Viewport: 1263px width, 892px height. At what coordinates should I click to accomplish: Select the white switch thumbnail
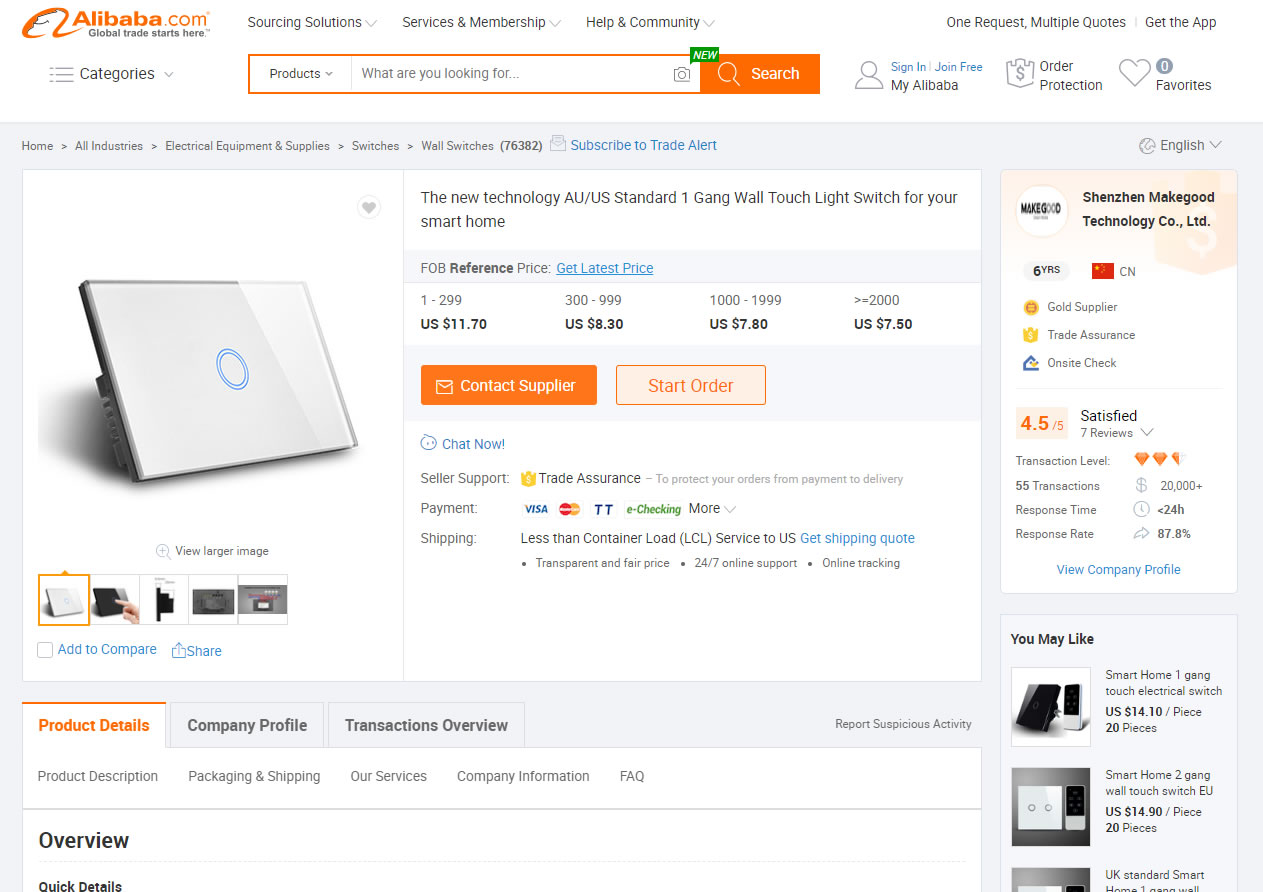64,600
